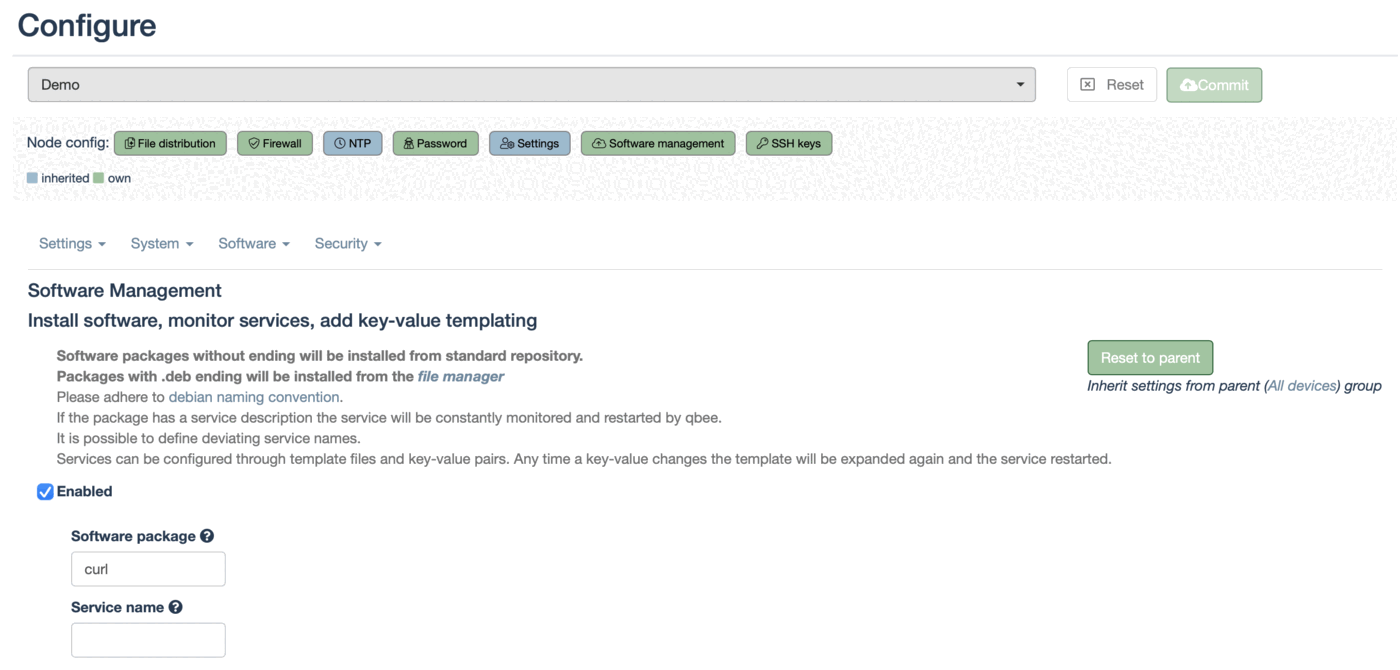
Task: Open the file manager link
Action: click(x=460, y=377)
